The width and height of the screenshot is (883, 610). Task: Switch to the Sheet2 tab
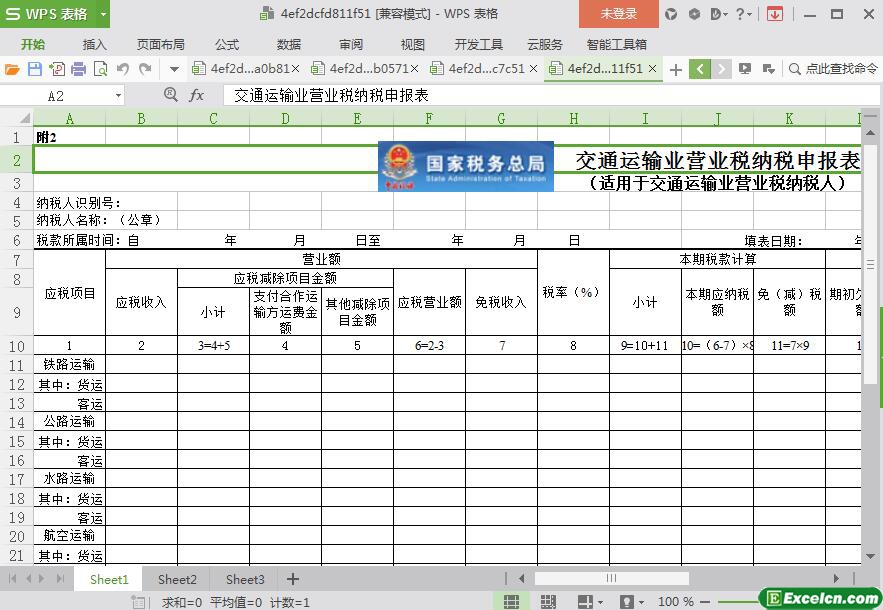177,580
